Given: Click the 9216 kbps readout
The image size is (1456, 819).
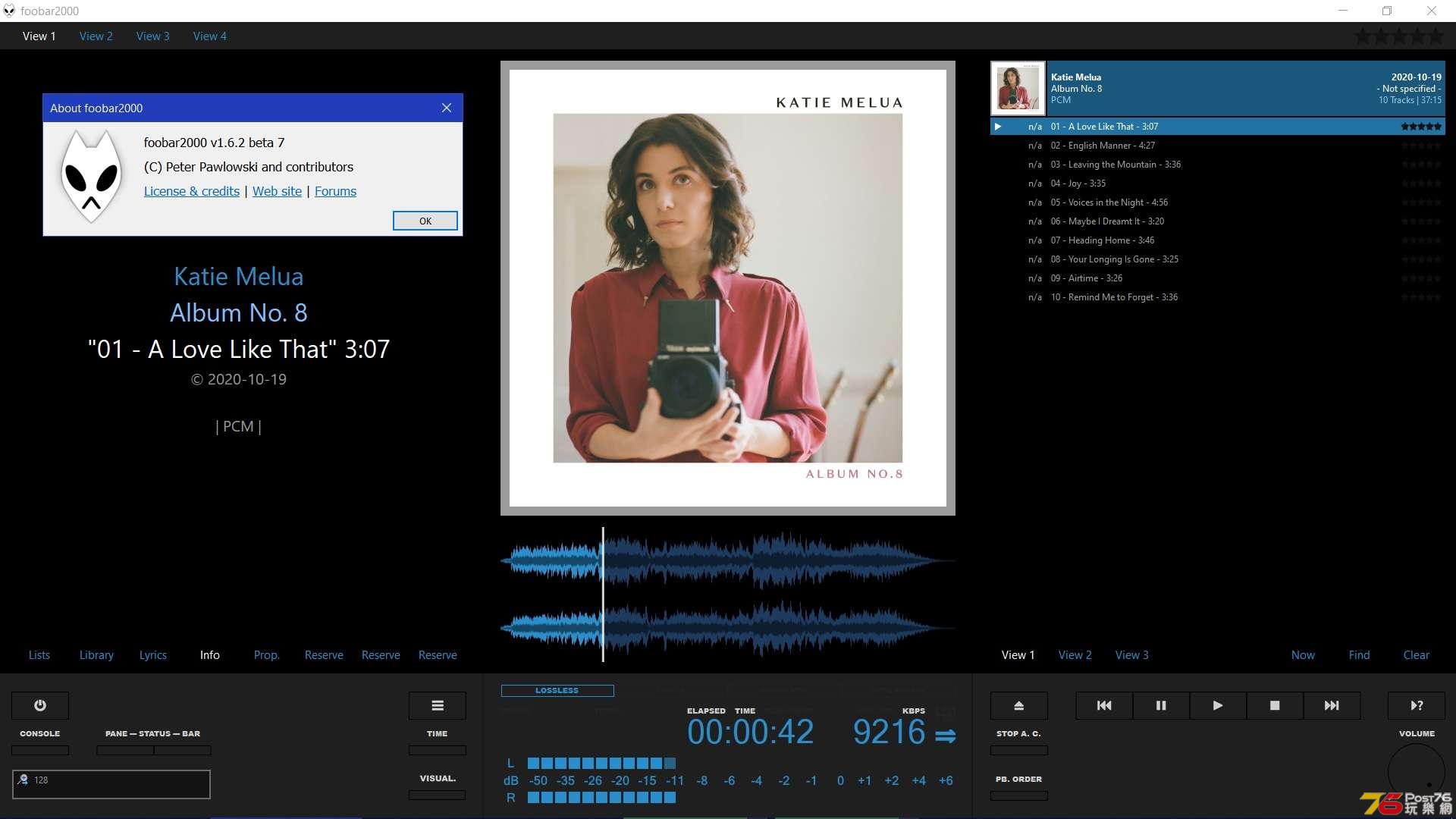Looking at the screenshot, I should click(x=889, y=732).
